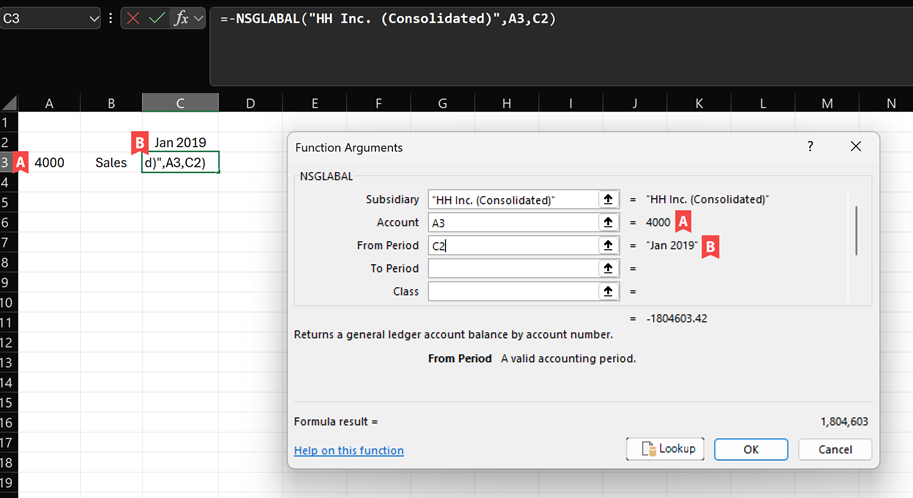Click Class field's range selector arrow
The height and width of the screenshot is (498, 913).
pyautogui.click(x=608, y=291)
